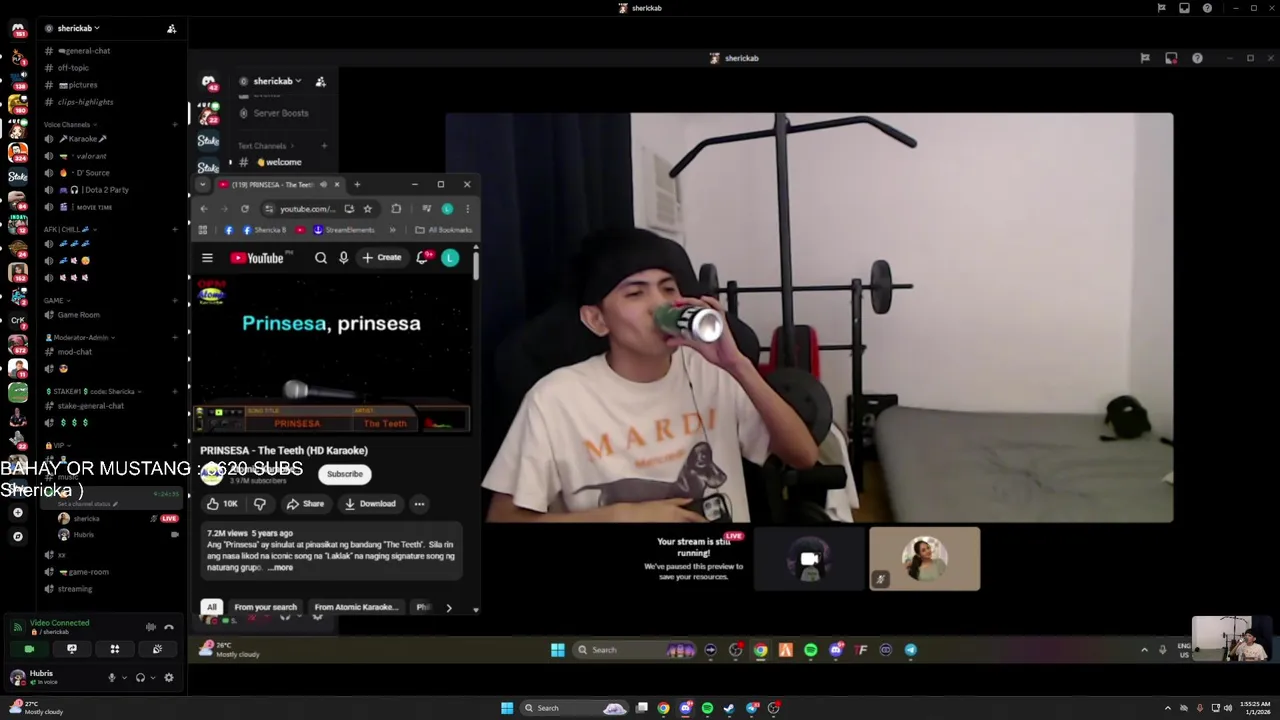The image size is (1280, 720).
Task: Open the Stake server icon in sidebar
Action: click(18, 177)
